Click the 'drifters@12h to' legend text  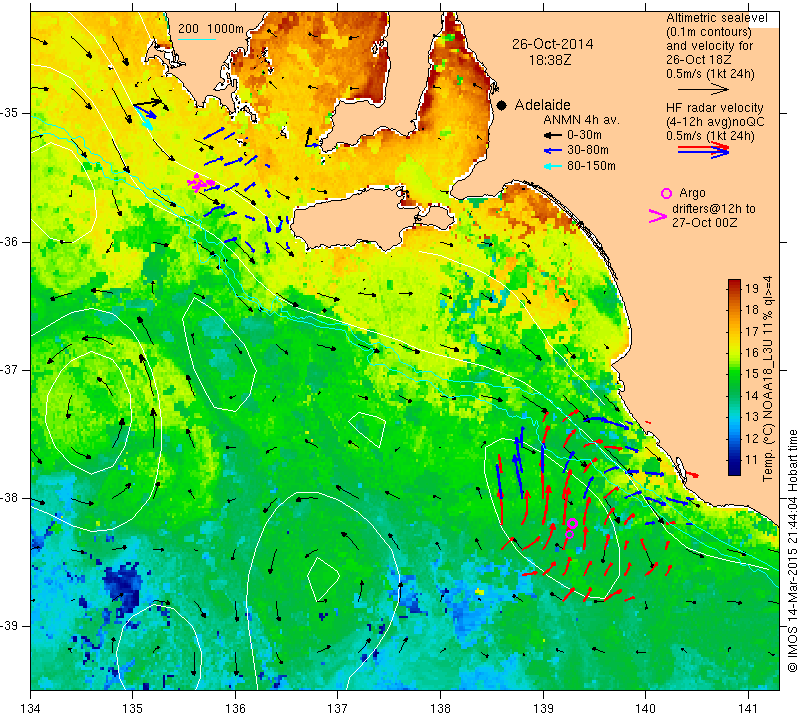point(714,209)
